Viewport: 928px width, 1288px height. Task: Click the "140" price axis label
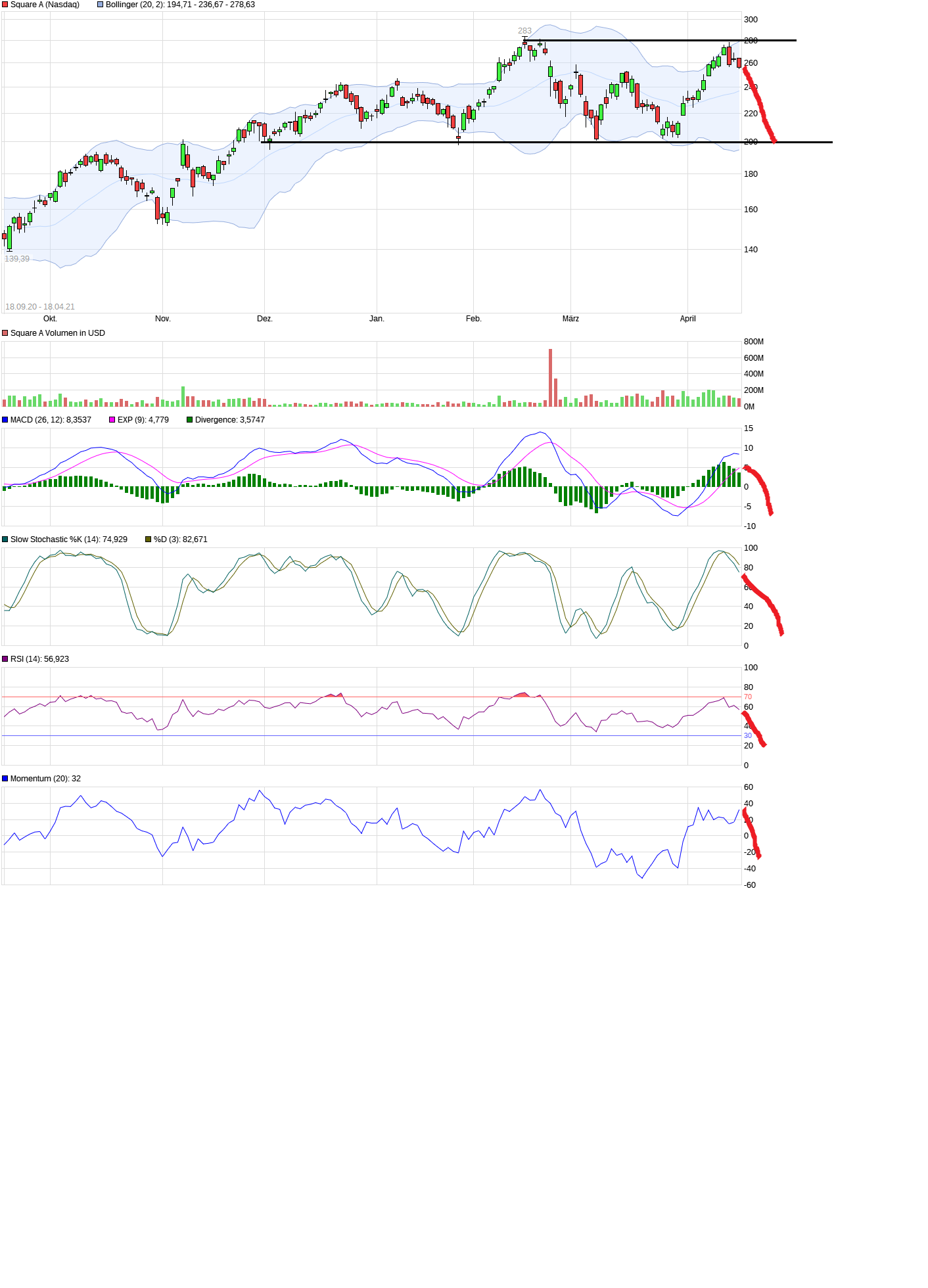[751, 250]
